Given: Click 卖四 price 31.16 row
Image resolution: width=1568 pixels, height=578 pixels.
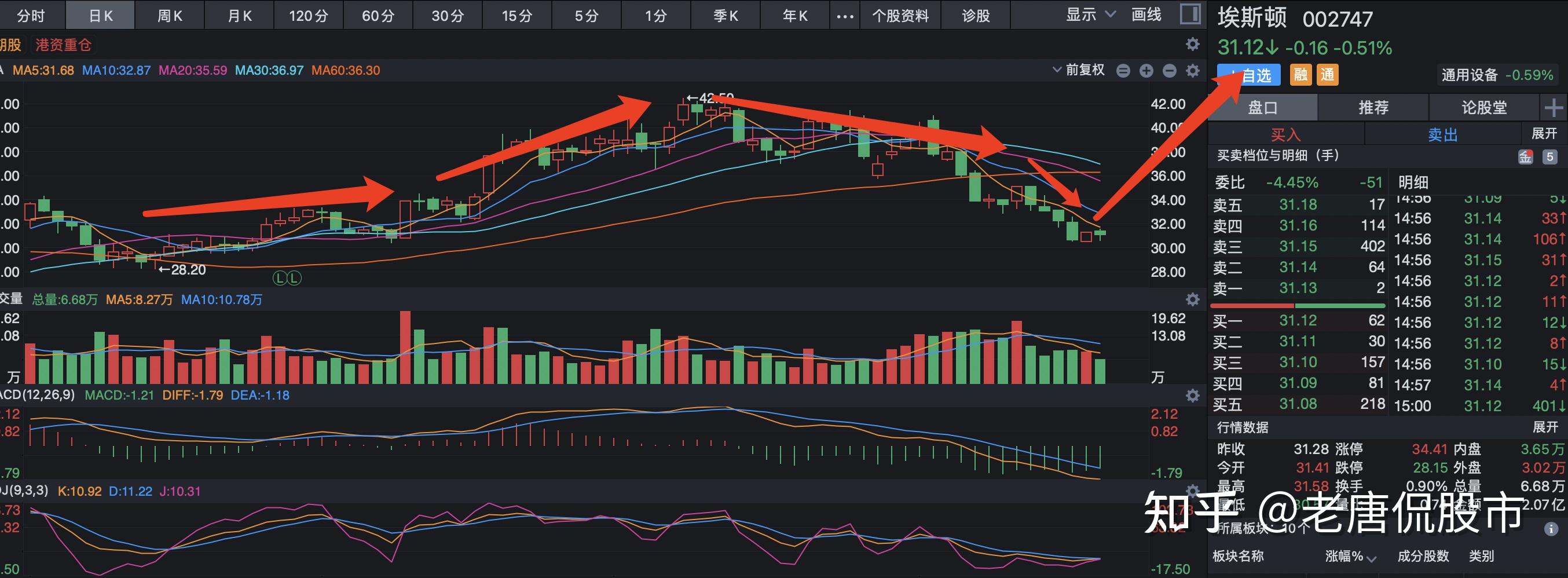Looking at the screenshot, I should [1298, 225].
